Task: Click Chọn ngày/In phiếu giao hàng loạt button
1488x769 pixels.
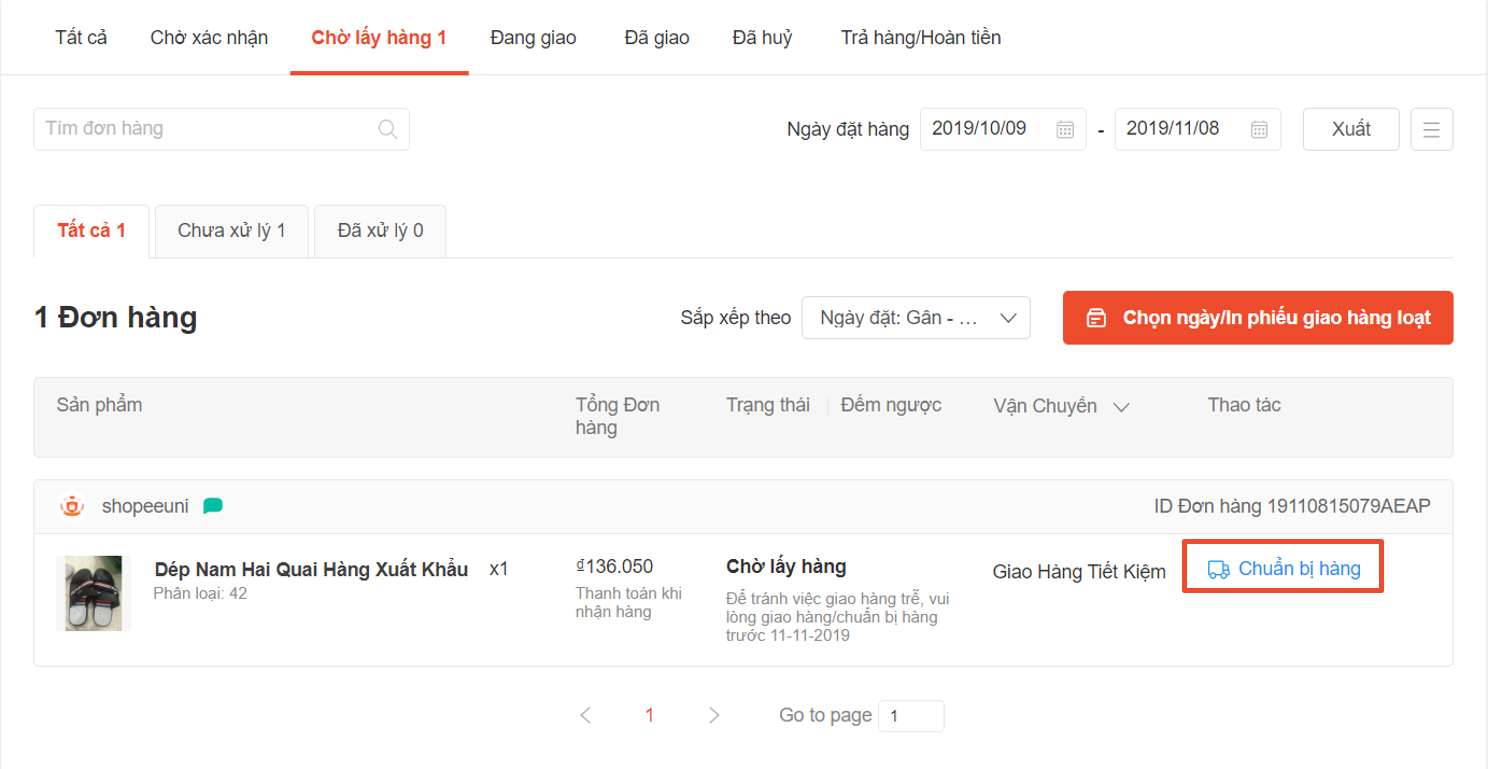Action: pyautogui.click(x=1257, y=318)
